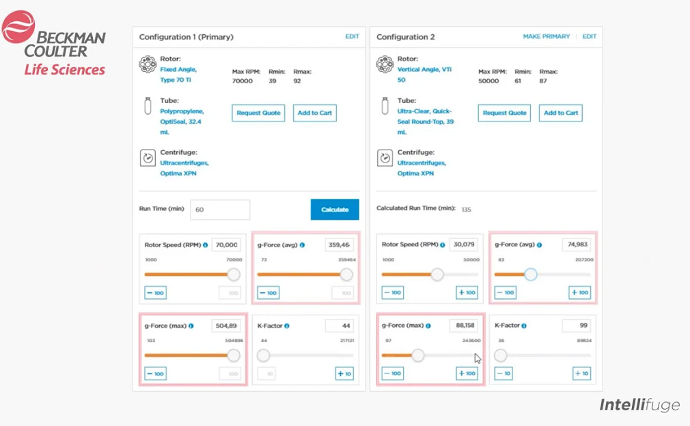This screenshot has width=690, height=426.
Task: Decrease Configuration 2 K-Factor by 10
Action: (503, 373)
